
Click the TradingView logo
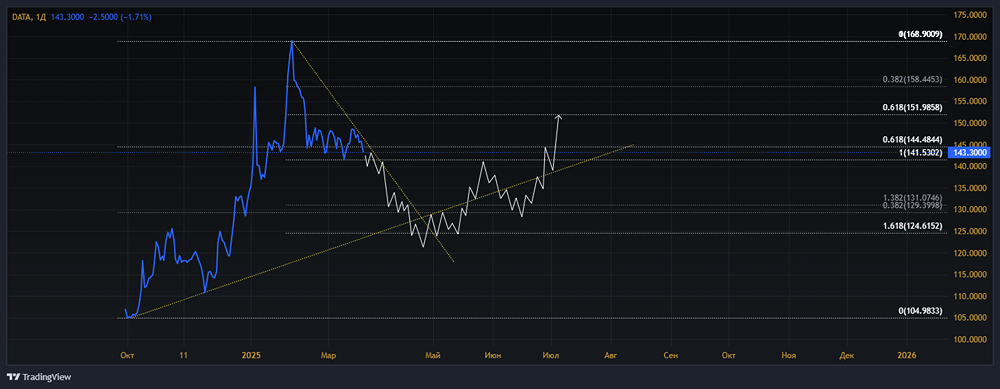(39, 377)
